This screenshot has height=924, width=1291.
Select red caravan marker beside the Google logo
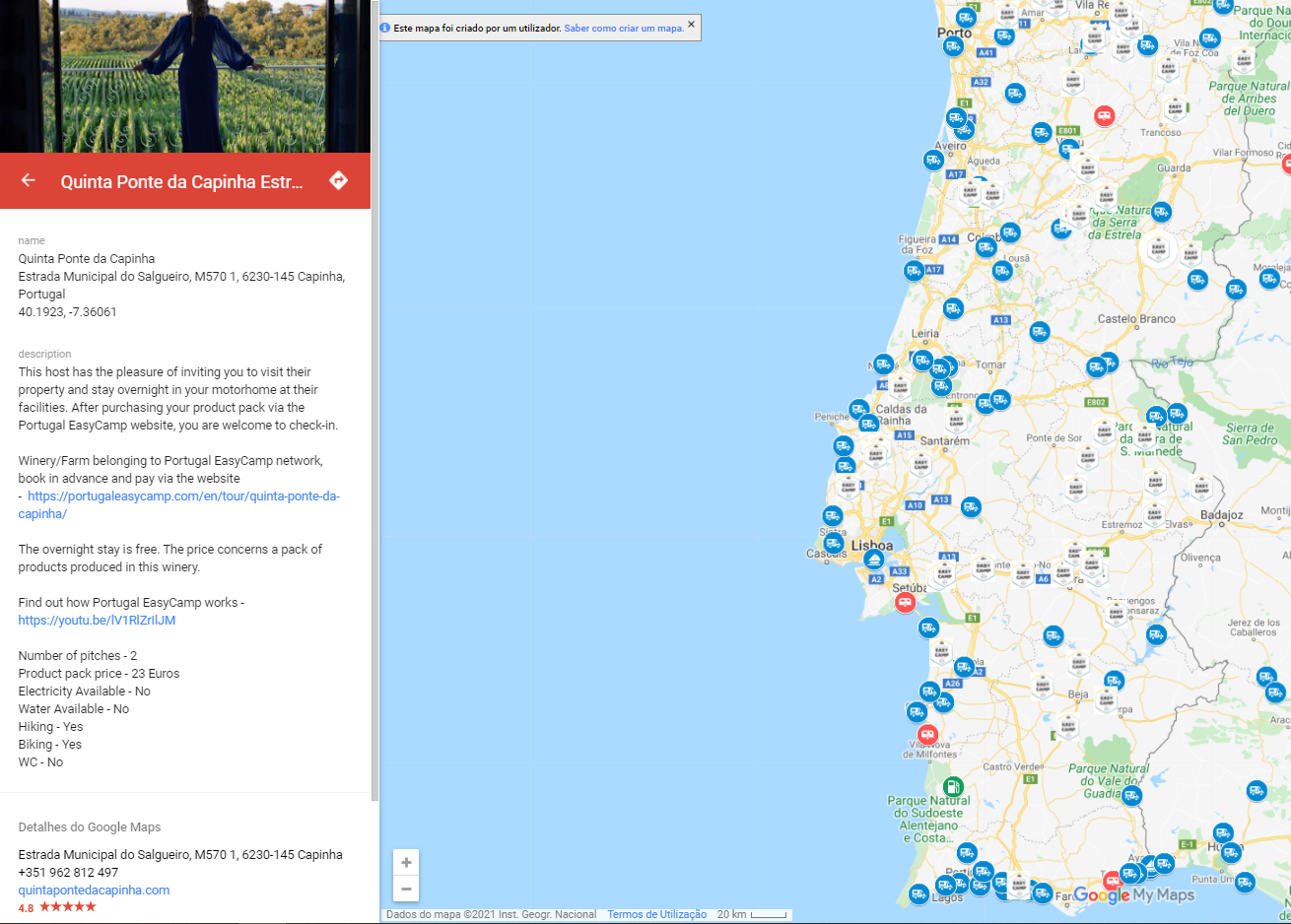click(x=1113, y=880)
